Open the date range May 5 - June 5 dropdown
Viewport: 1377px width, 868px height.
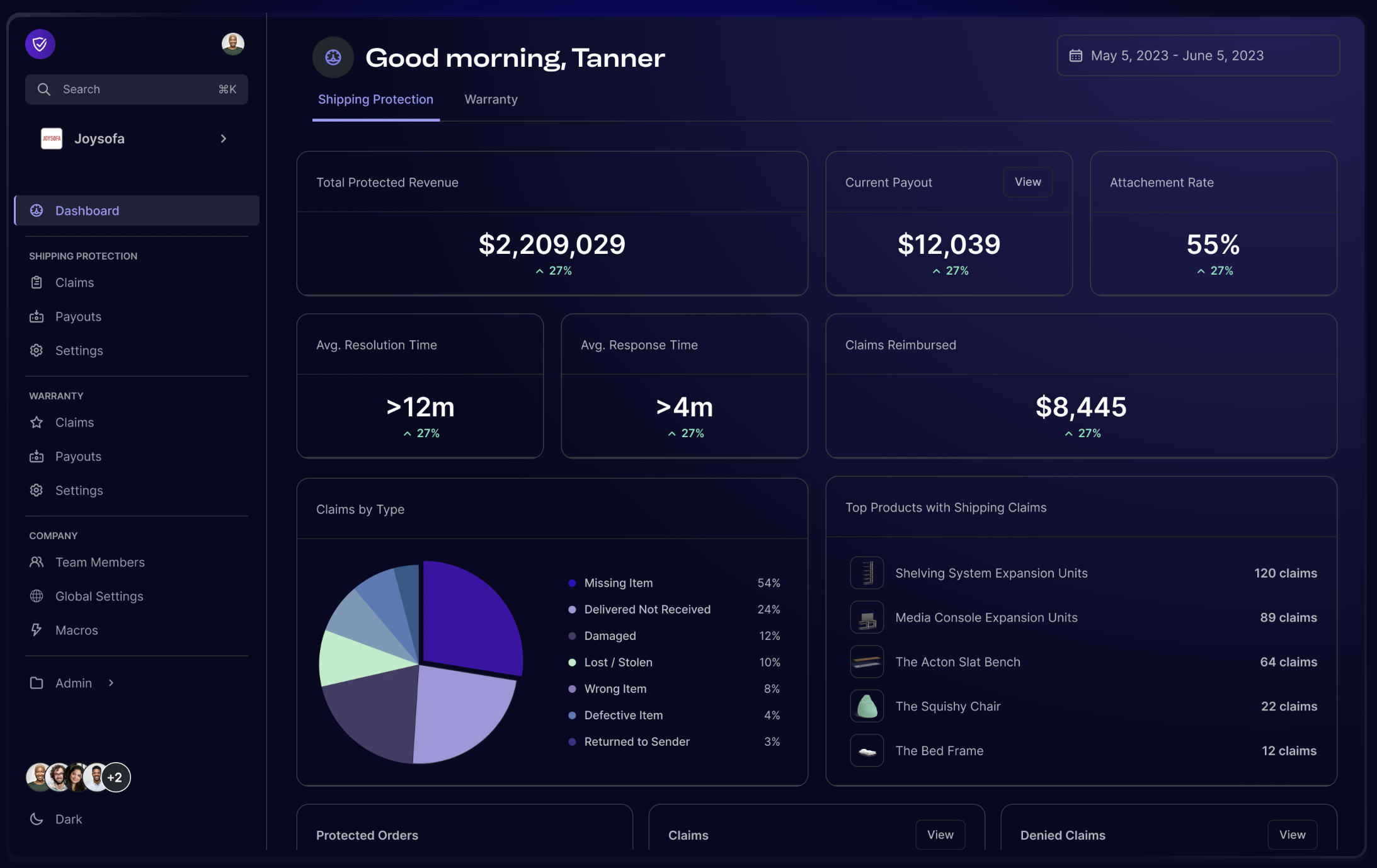click(1197, 55)
